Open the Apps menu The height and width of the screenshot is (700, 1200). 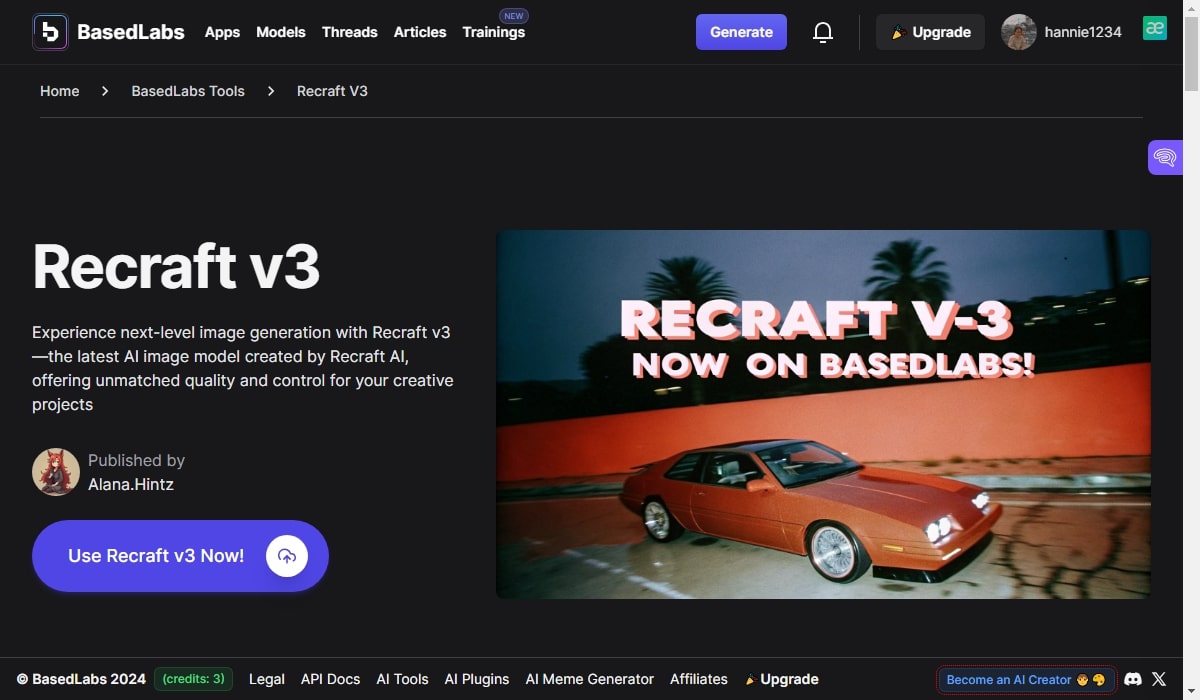pos(222,32)
